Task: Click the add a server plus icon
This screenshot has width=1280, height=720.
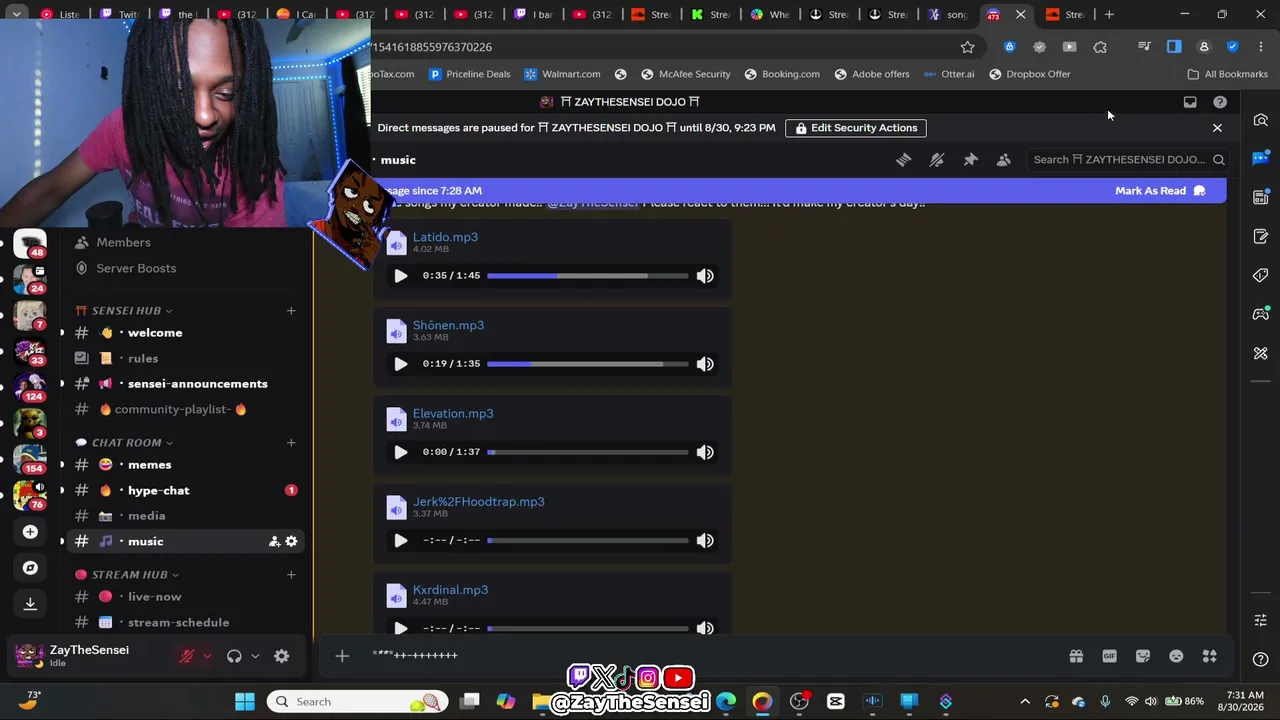Action: pyautogui.click(x=30, y=532)
